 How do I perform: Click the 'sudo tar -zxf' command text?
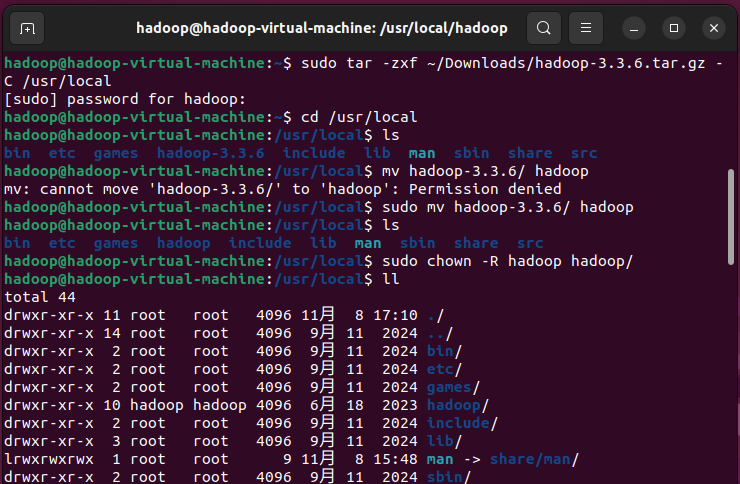pyautogui.click(x=359, y=63)
